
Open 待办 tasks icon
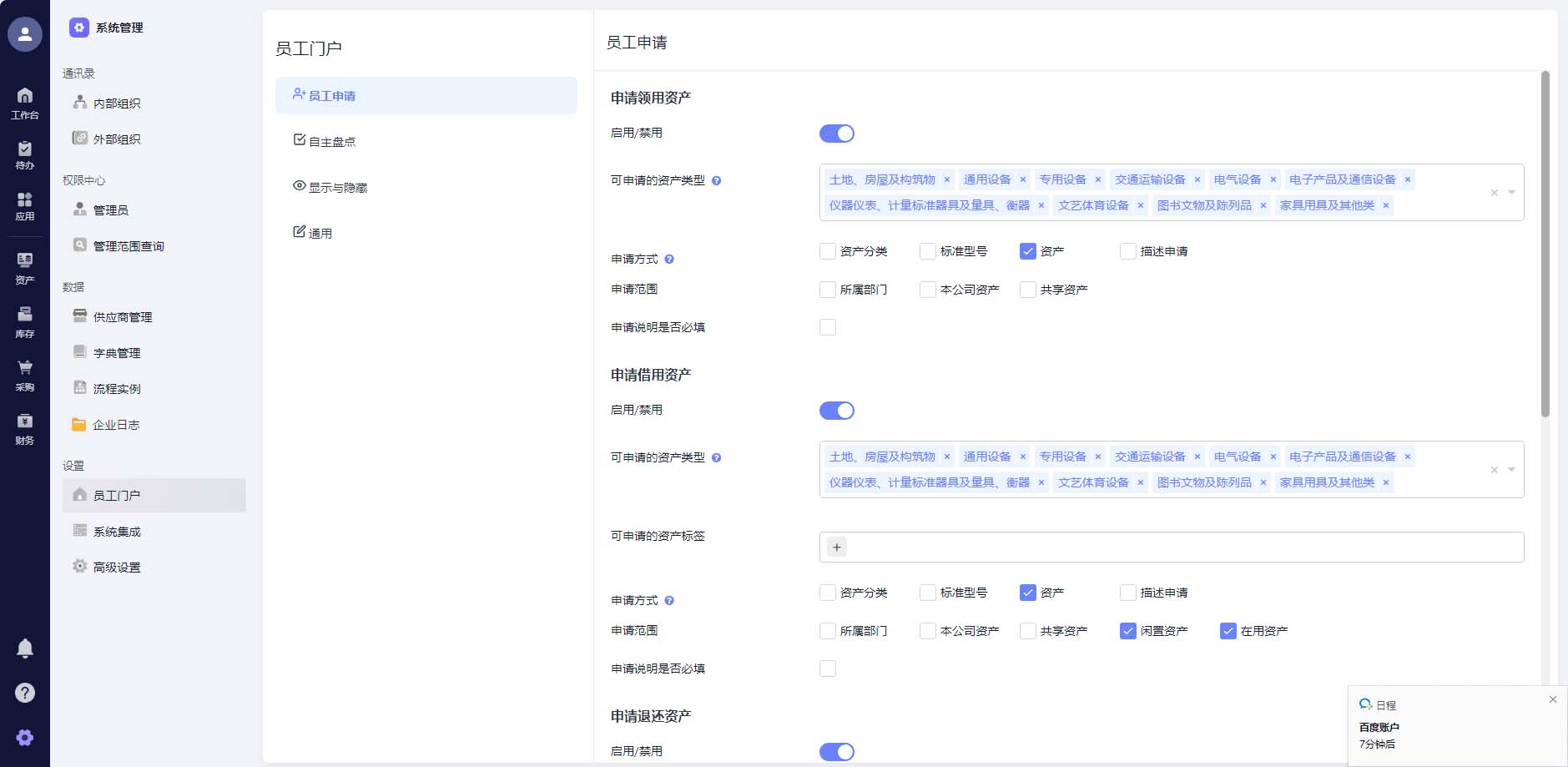pos(25,155)
